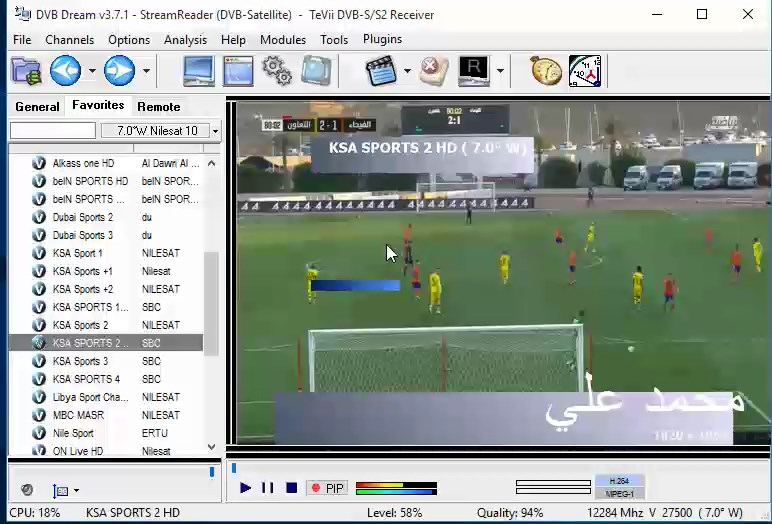Start recording with clapperboard icon
Image resolution: width=772 pixels, height=524 pixels.
coord(381,71)
